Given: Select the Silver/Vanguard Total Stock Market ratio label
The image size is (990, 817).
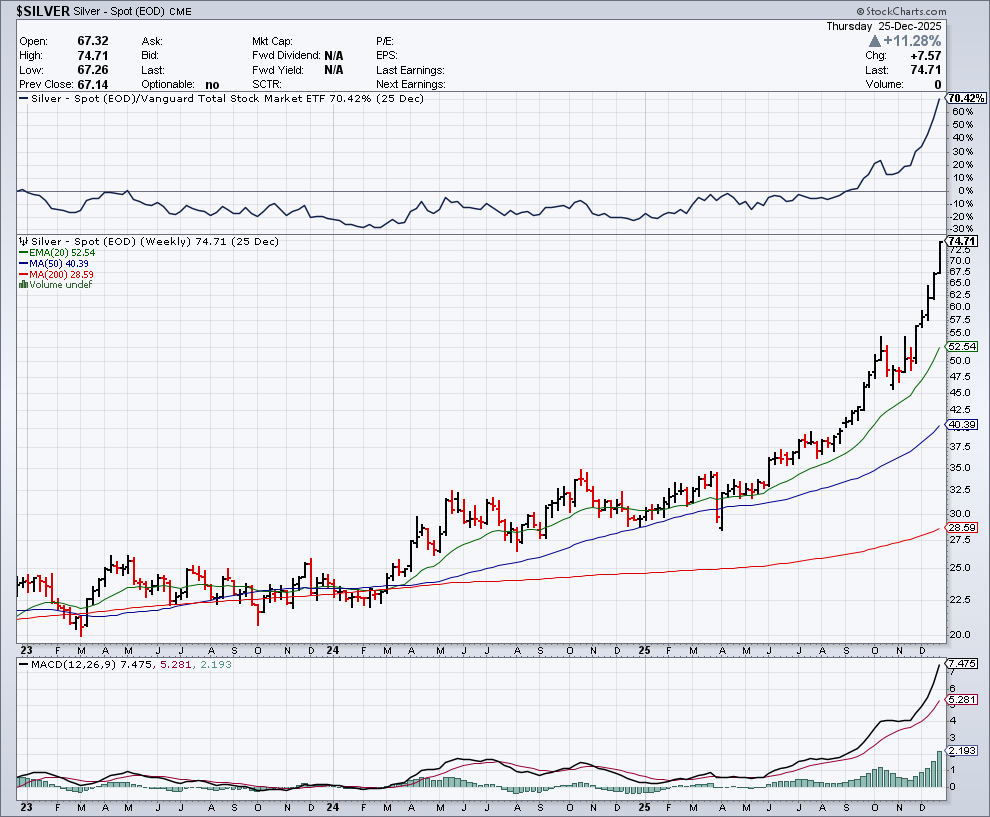Looking at the screenshot, I should pos(220,98).
